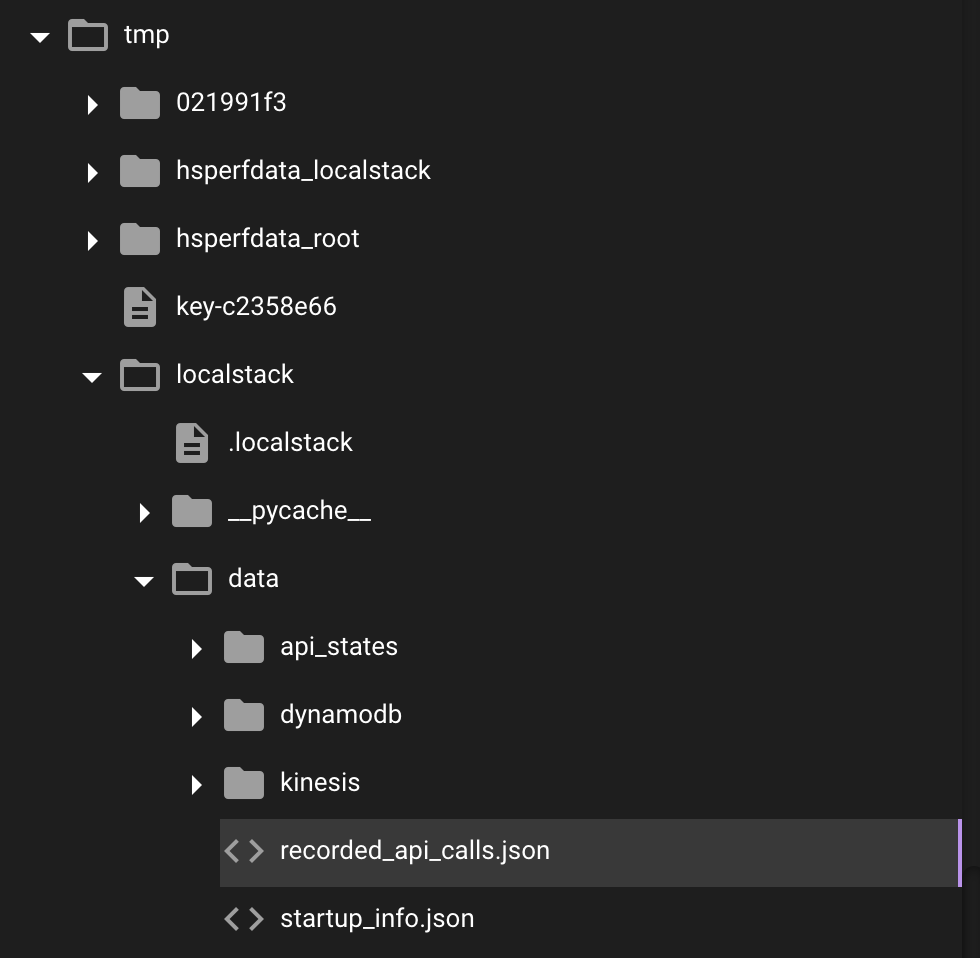980x958 pixels.
Task: Open the .localstack file
Action: [x=291, y=443]
